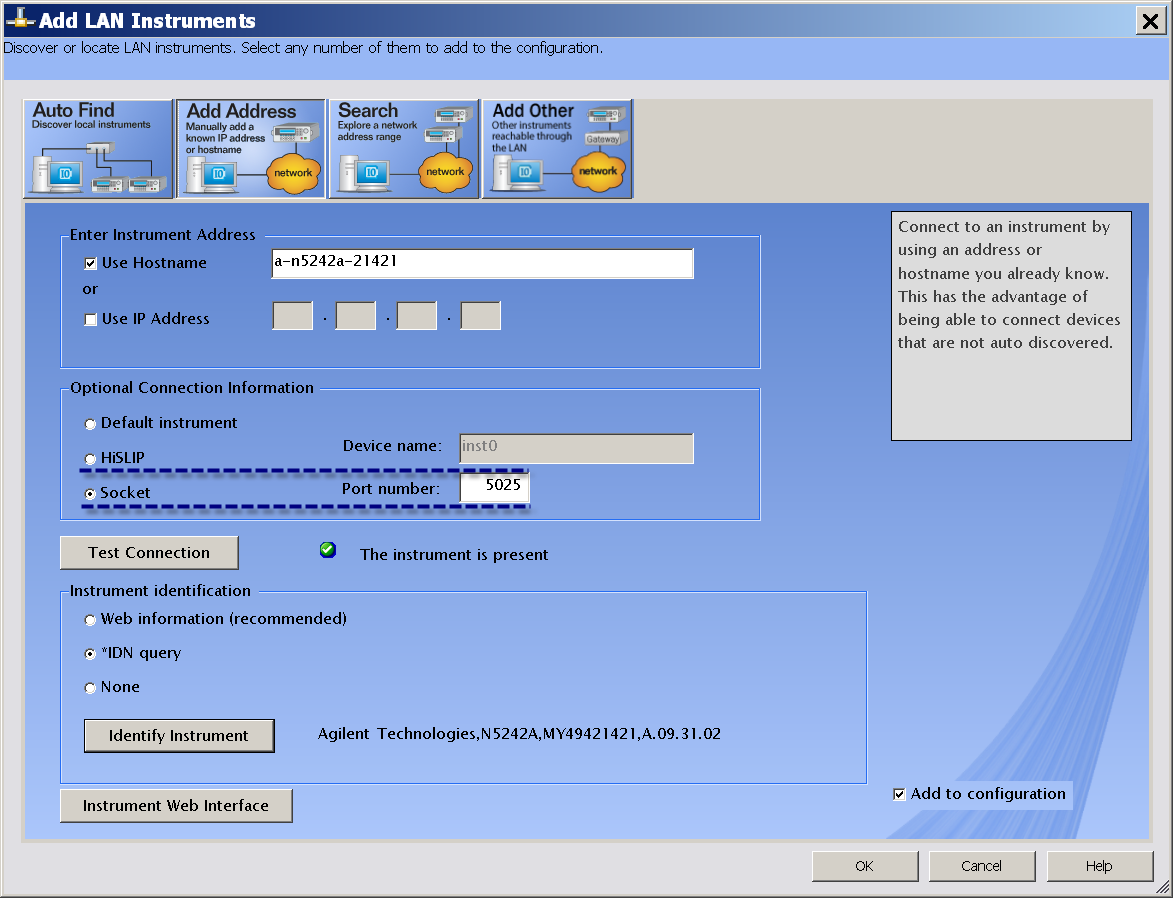Close the Add LAN Instruments dialog

tap(1149, 22)
